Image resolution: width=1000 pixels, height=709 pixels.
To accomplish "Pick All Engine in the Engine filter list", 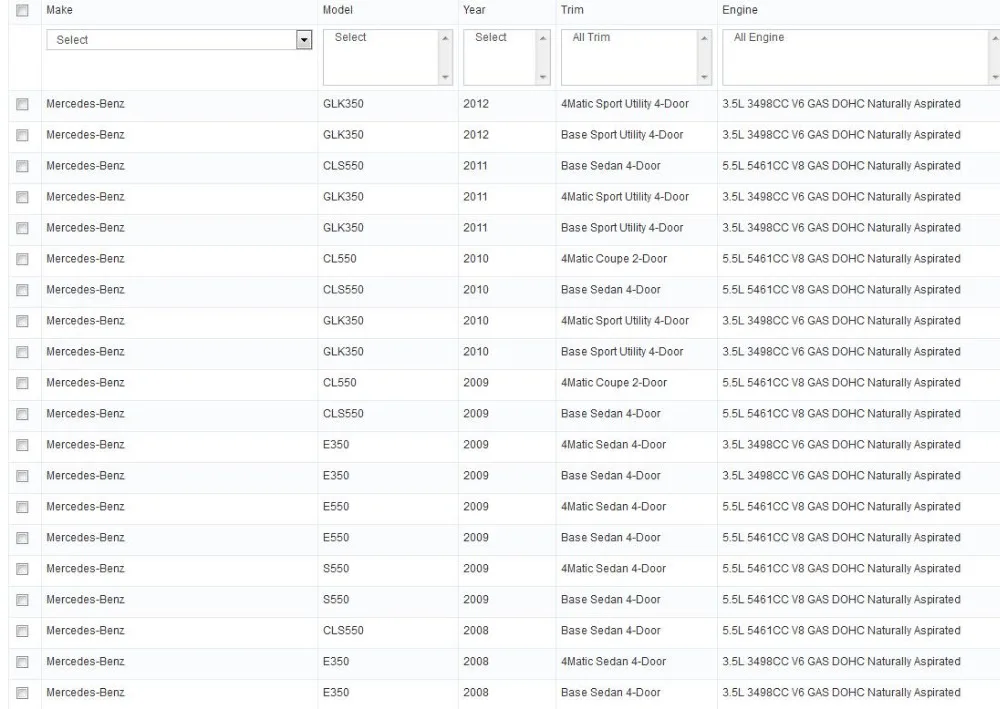I will [x=759, y=38].
